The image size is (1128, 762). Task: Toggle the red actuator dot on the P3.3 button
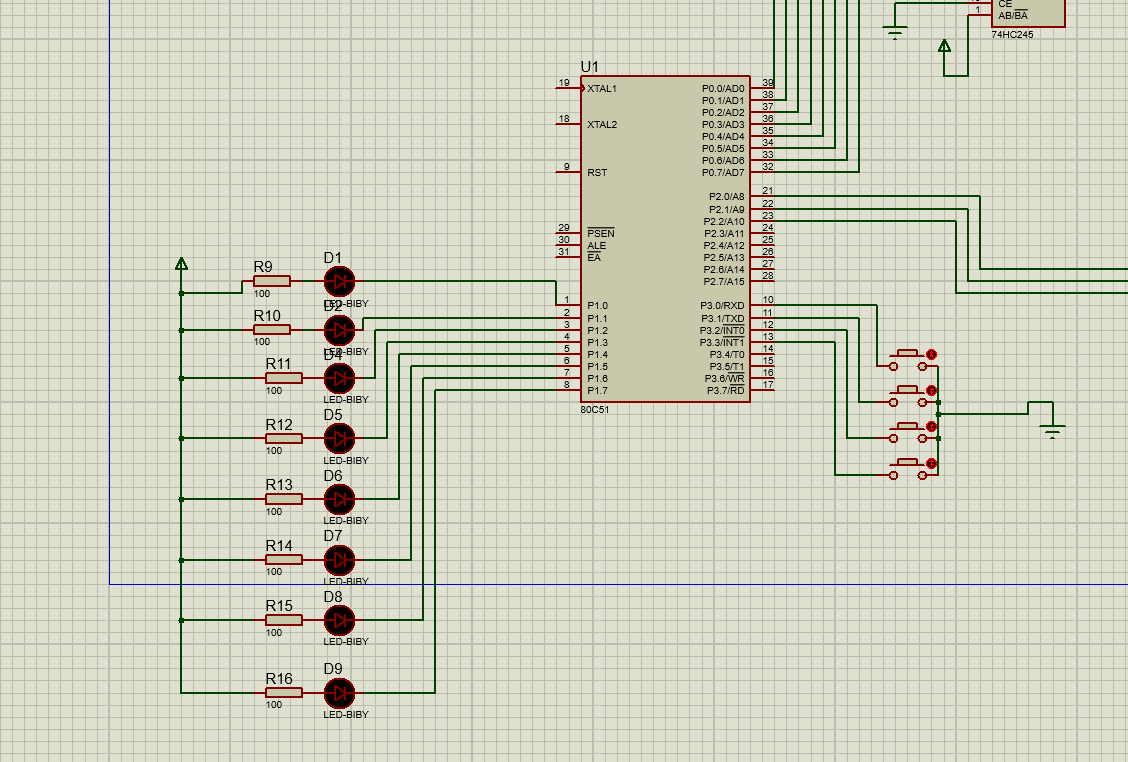click(x=932, y=463)
